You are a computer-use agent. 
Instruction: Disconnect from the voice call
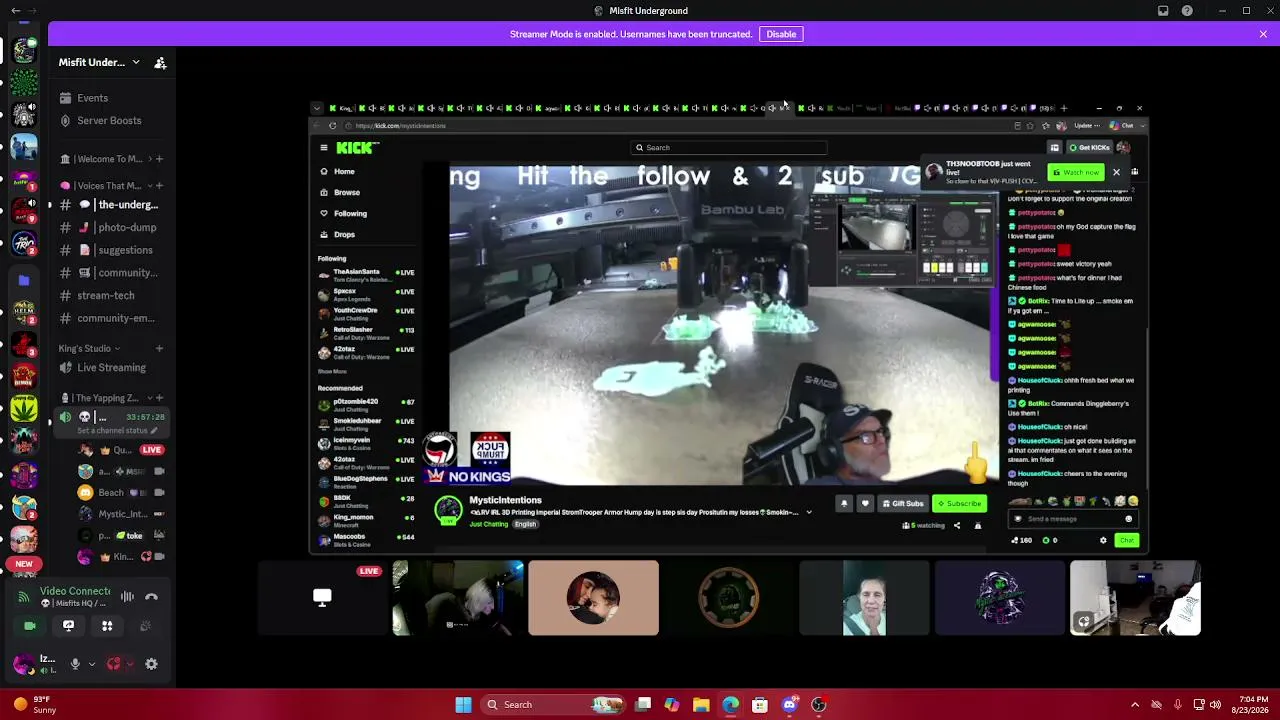tap(151, 597)
